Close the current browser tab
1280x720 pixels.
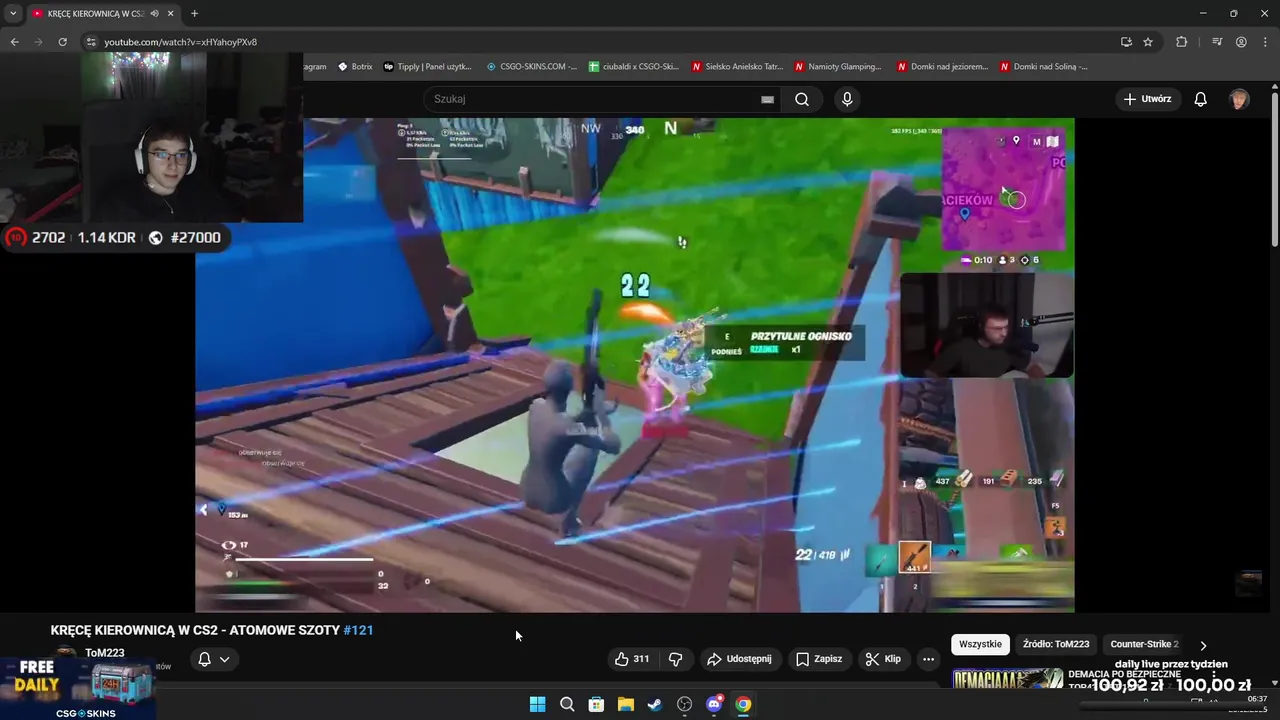pyautogui.click(x=171, y=14)
